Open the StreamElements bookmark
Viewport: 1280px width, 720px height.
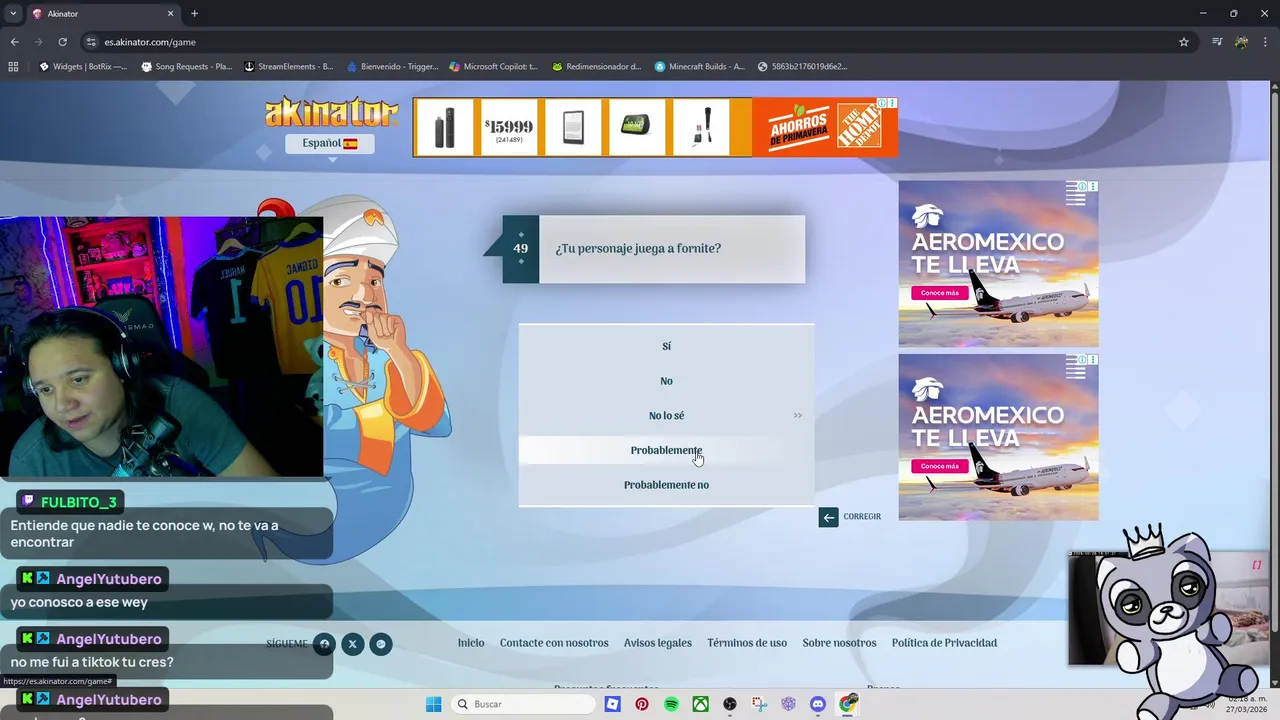289,67
